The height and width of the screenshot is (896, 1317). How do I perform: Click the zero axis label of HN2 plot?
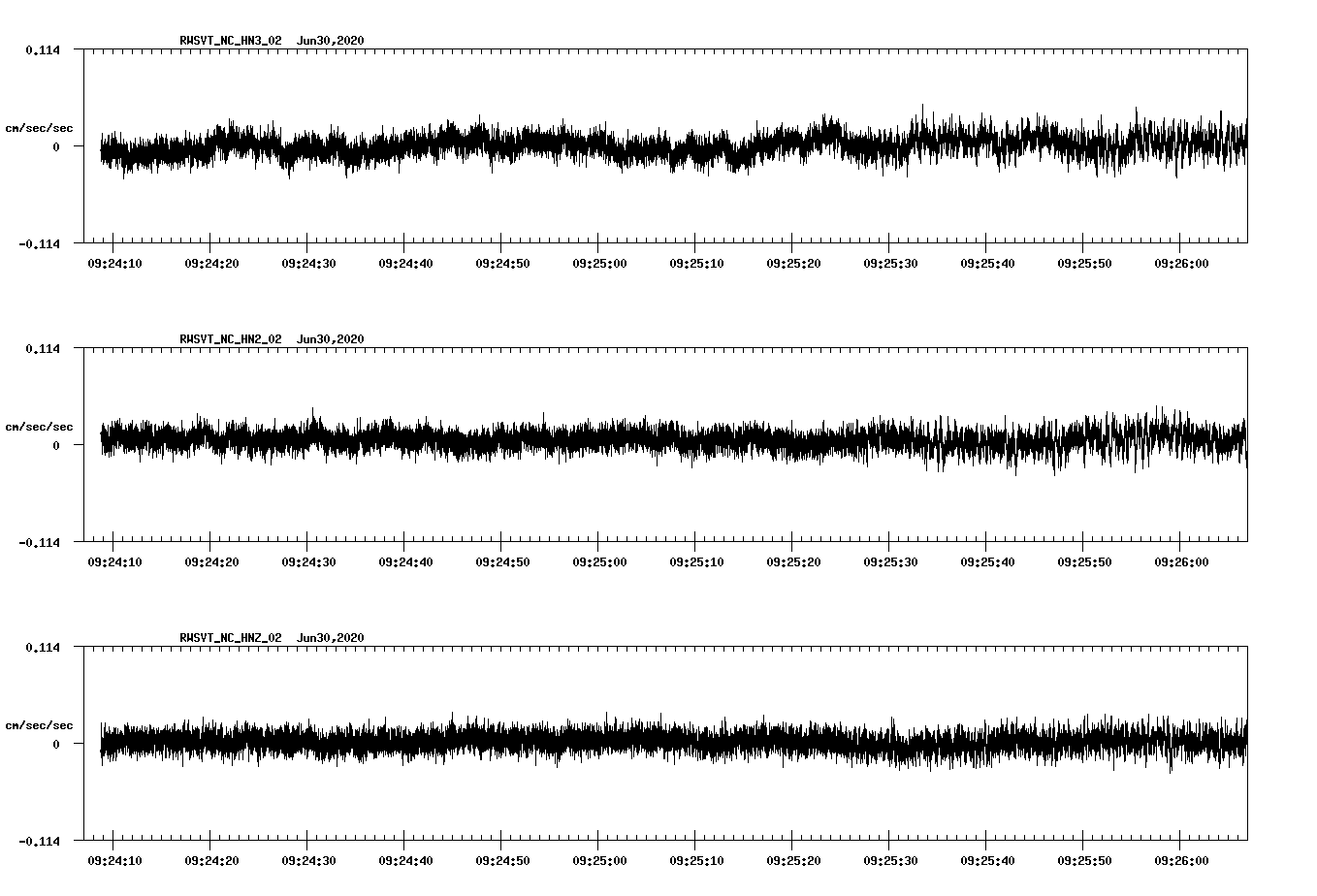coord(56,445)
